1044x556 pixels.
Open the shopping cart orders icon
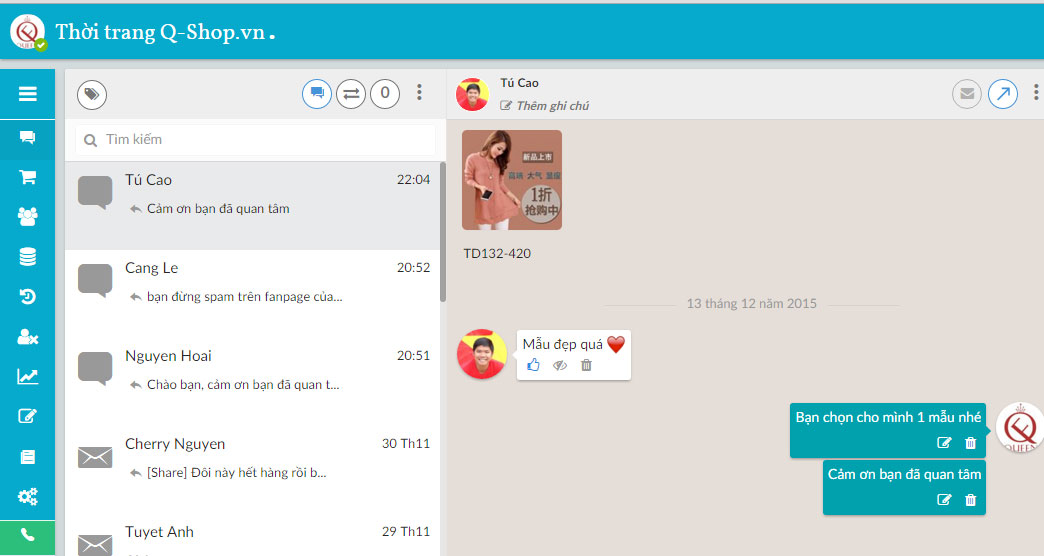point(27,177)
